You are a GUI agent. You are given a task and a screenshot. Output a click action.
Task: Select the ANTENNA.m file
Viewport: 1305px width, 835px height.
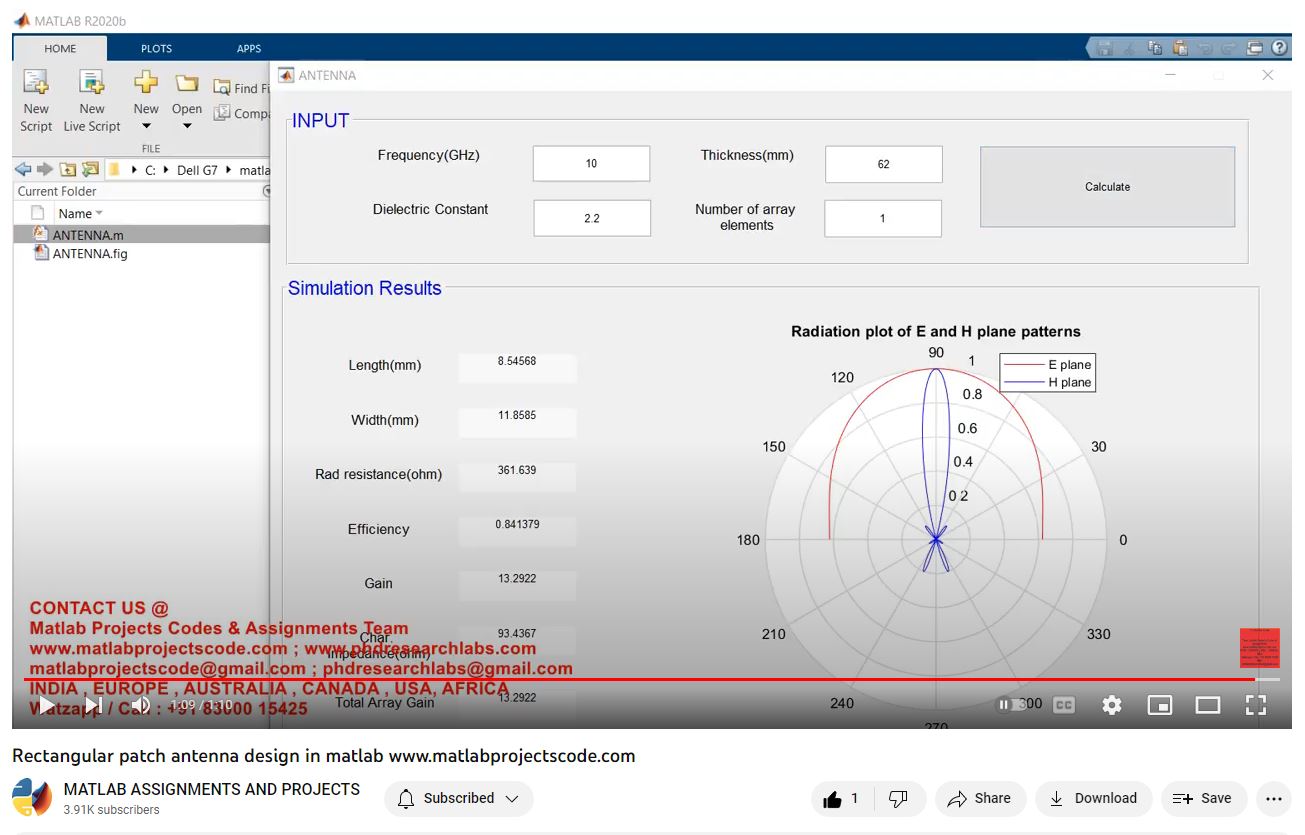point(141,235)
